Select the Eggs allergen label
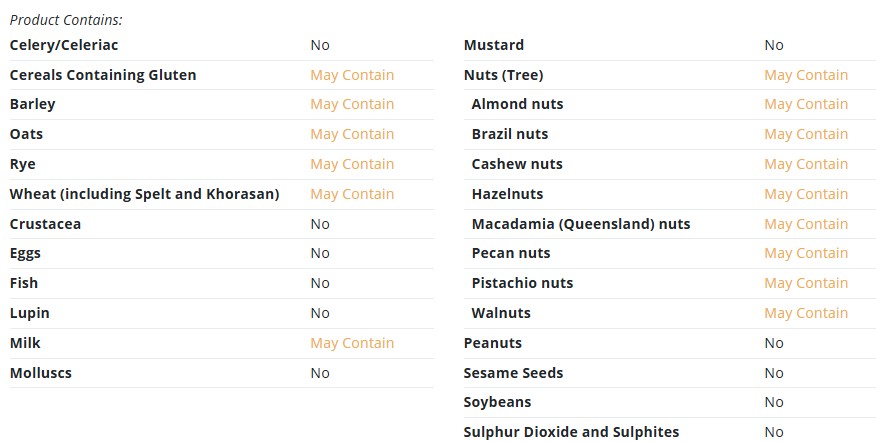876x442 pixels. tap(25, 254)
